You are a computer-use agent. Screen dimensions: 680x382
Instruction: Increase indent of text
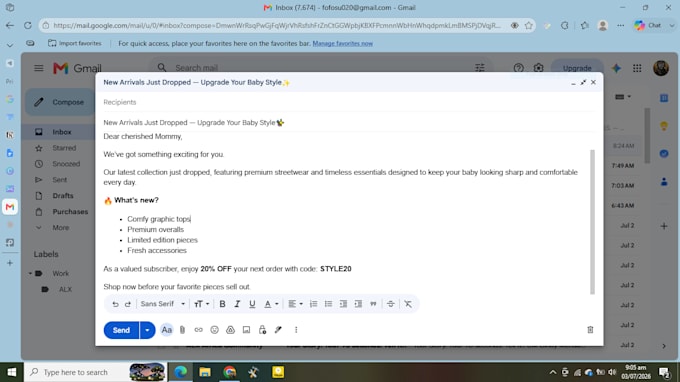click(x=358, y=304)
